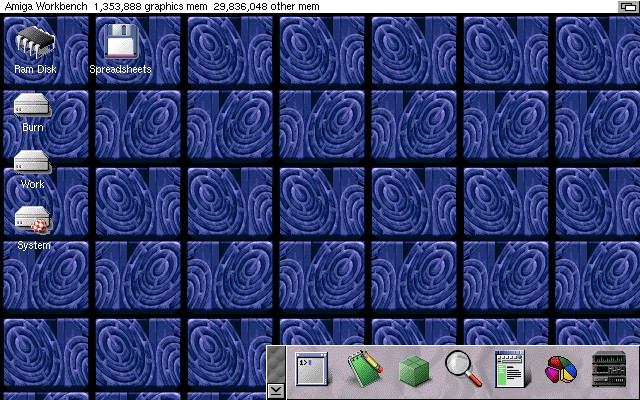This screenshot has height=400, width=640.
Task: Open the colorful palette preferences icon
Action: [x=559, y=370]
